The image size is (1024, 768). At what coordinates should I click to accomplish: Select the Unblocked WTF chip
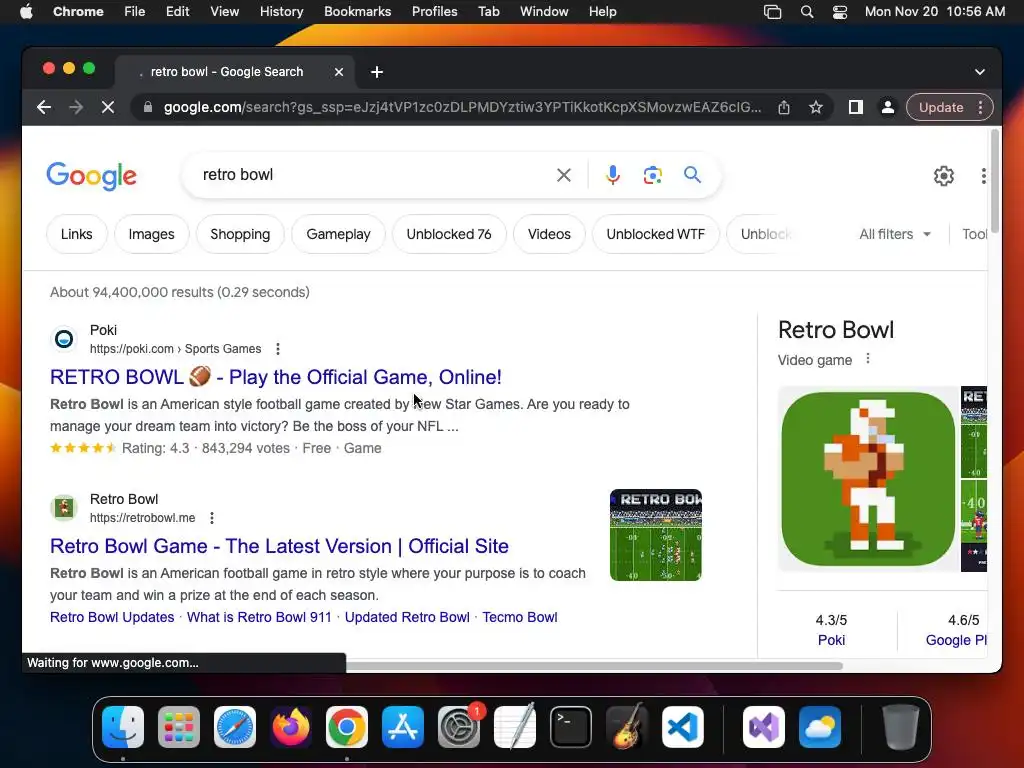(x=656, y=234)
